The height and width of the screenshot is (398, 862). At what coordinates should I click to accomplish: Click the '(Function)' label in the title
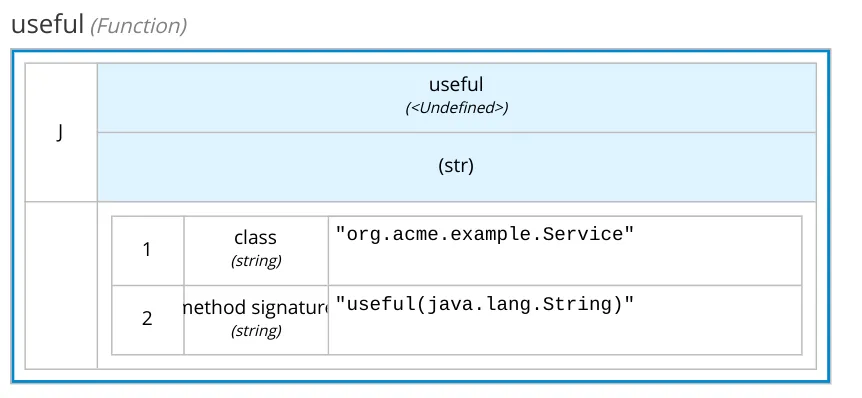(139, 26)
